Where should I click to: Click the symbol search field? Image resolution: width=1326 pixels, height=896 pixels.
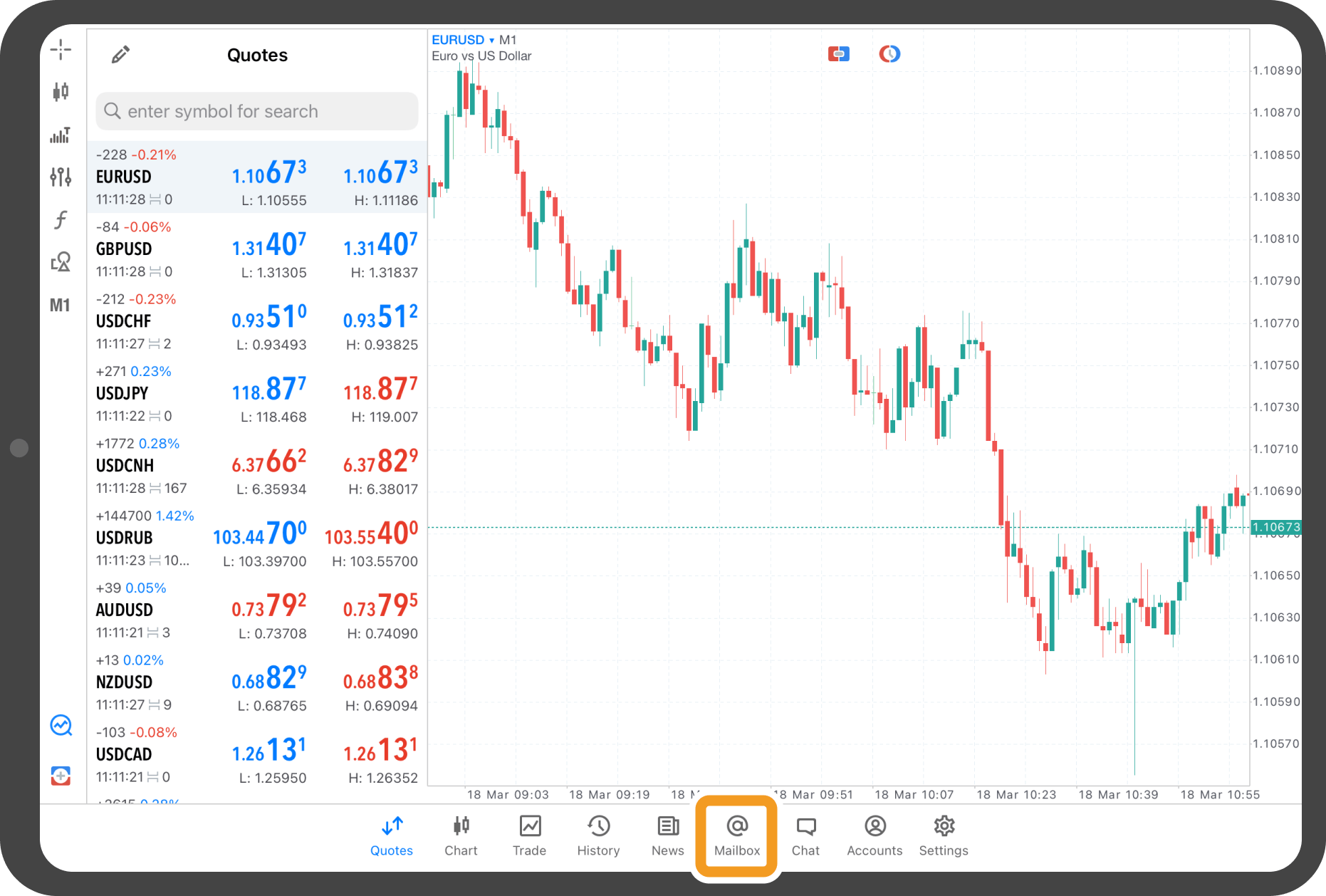tap(257, 111)
